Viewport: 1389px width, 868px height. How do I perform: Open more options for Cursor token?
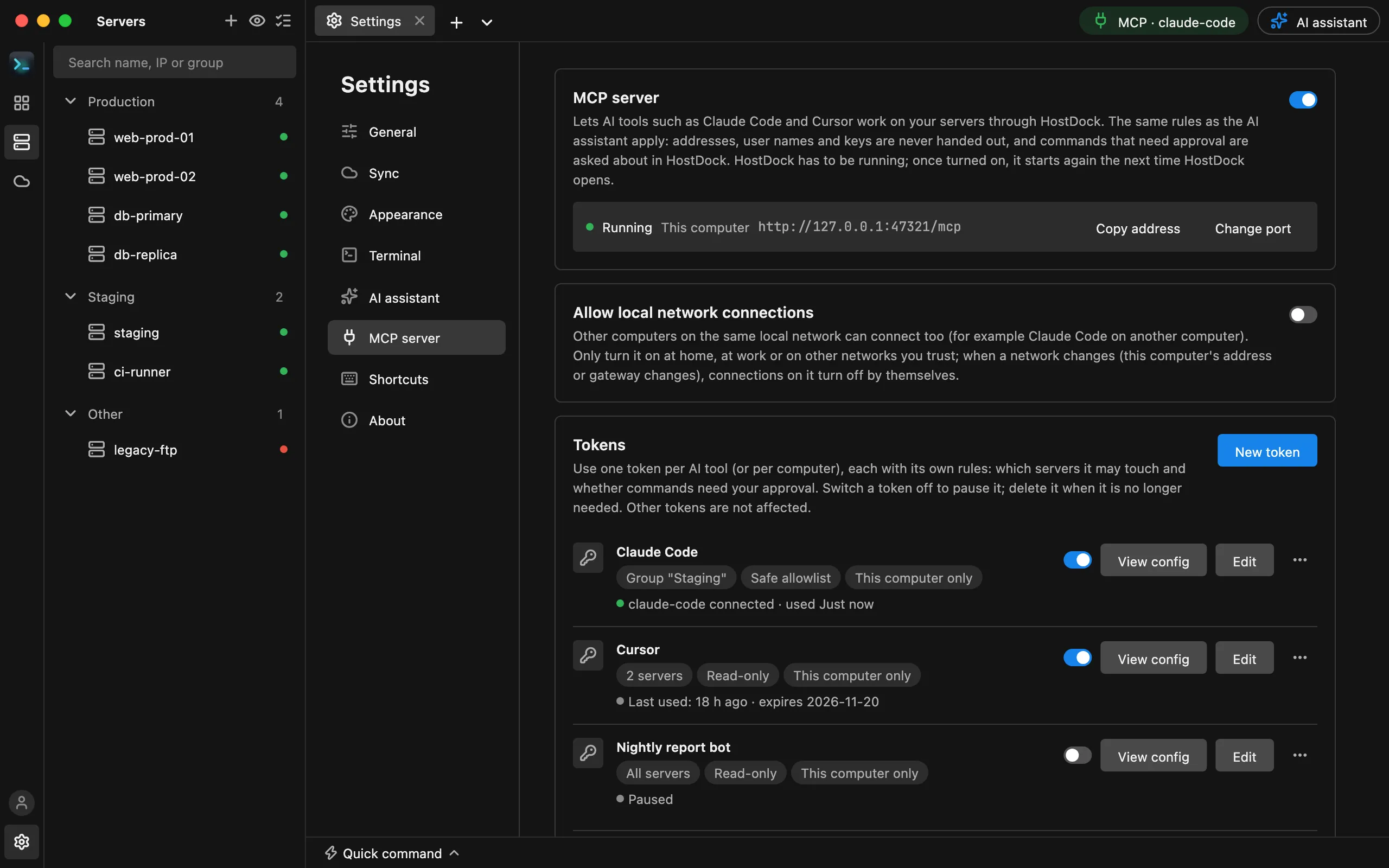click(1299, 658)
